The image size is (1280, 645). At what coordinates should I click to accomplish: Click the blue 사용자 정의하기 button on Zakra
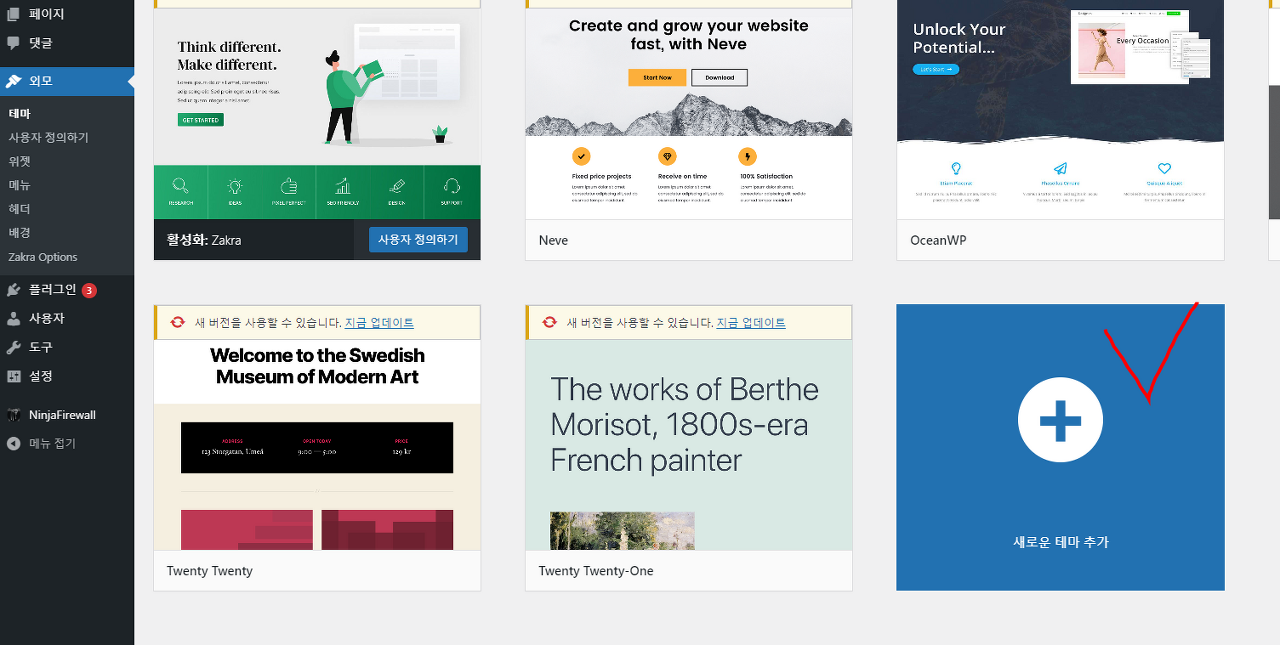tap(418, 240)
